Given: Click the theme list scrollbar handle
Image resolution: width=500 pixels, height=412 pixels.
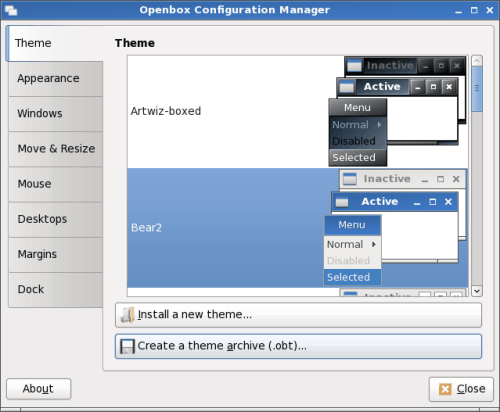Looking at the screenshot, I should (477, 89).
